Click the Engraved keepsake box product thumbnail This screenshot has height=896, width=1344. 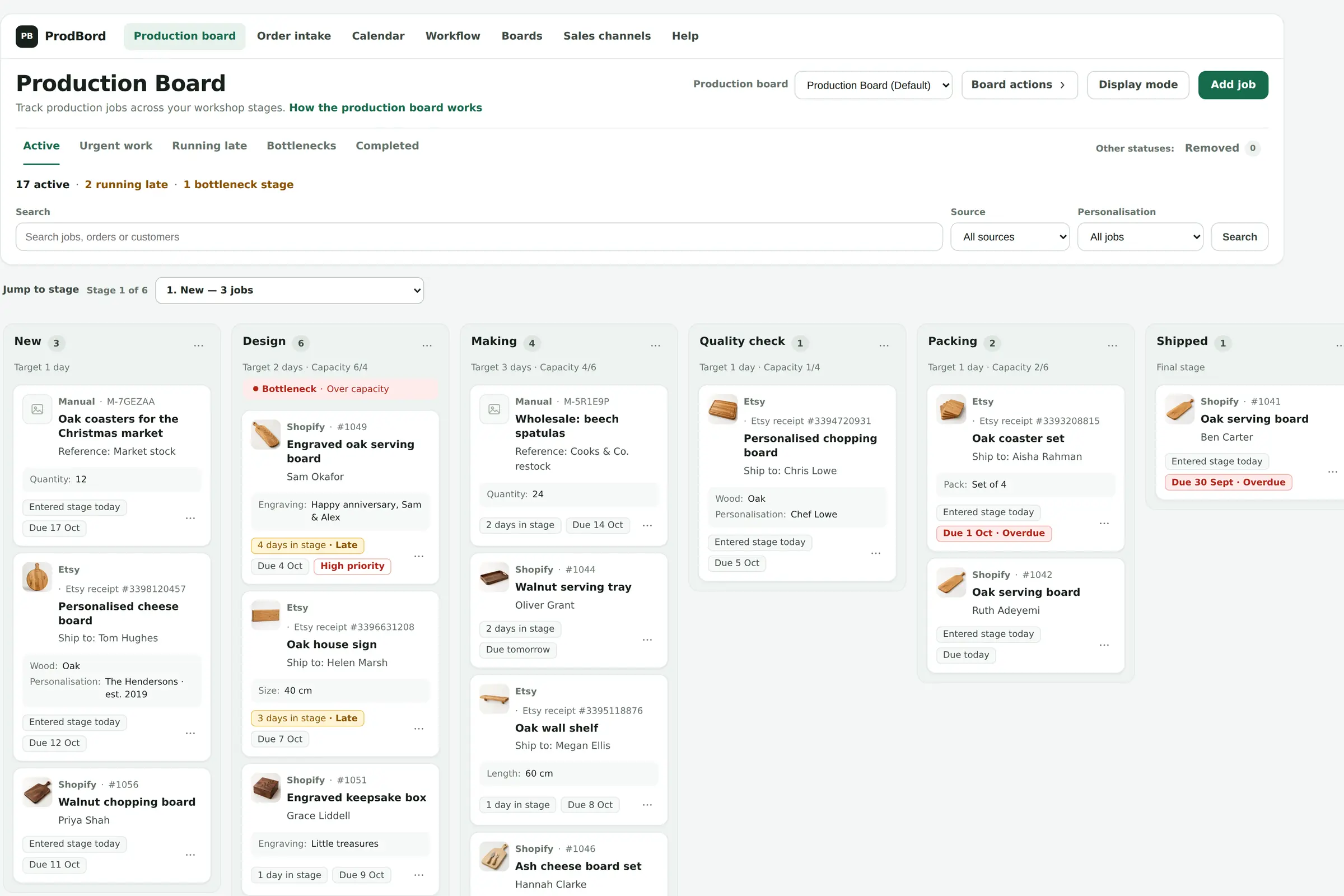[265, 788]
